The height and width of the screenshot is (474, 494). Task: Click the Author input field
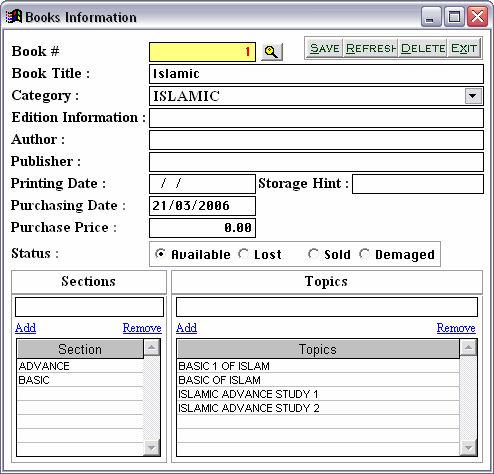(x=316, y=140)
